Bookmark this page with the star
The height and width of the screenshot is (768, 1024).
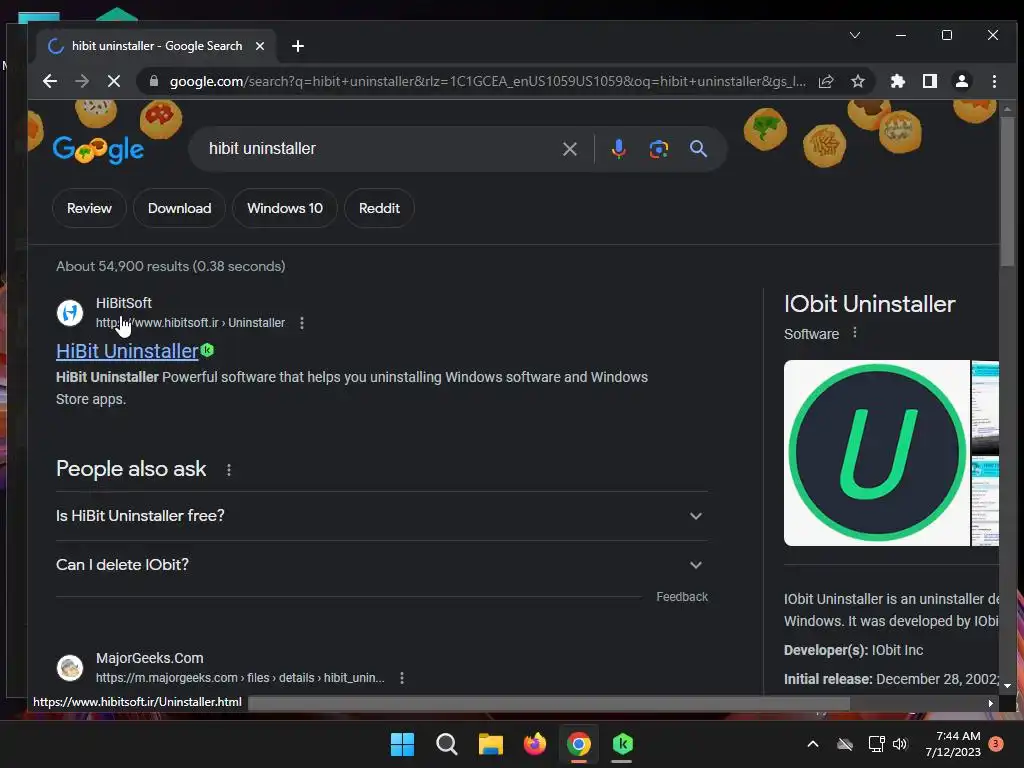coord(858,81)
